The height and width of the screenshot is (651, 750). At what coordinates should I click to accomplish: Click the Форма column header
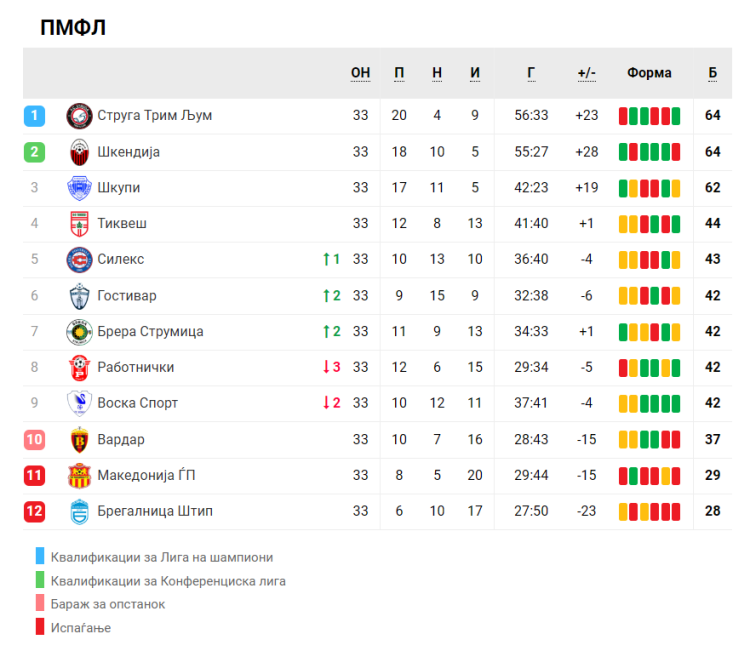(x=649, y=73)
